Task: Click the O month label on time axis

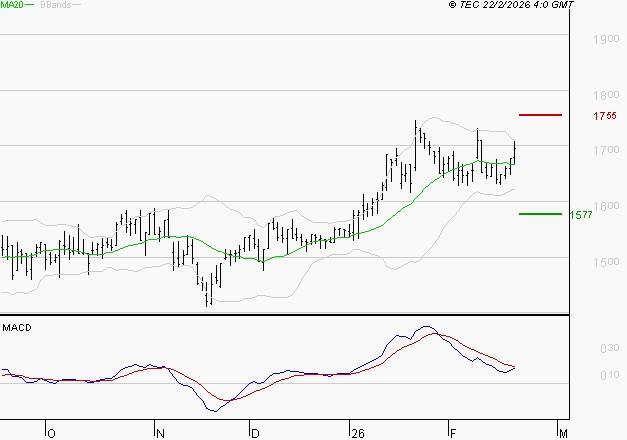Action: pyautogui.click(x=51, y=434)
